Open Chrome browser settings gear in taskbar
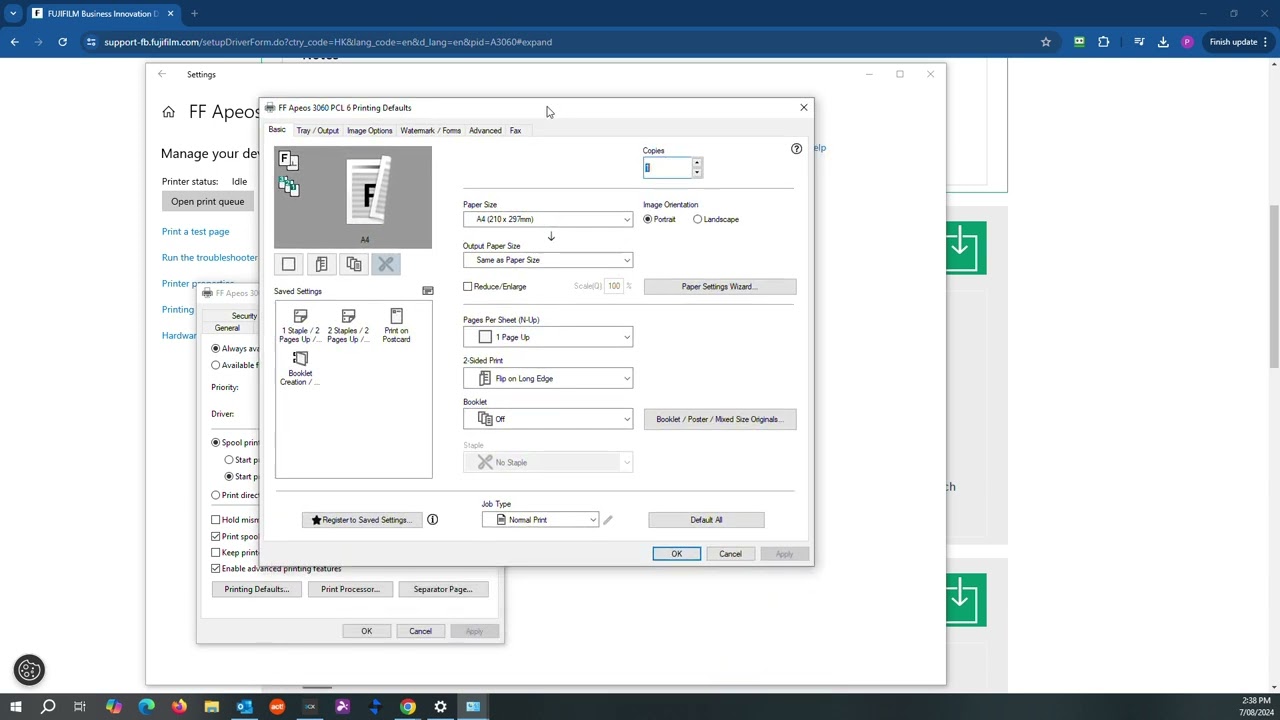The image size is (1280, 720). click(440, 707)
